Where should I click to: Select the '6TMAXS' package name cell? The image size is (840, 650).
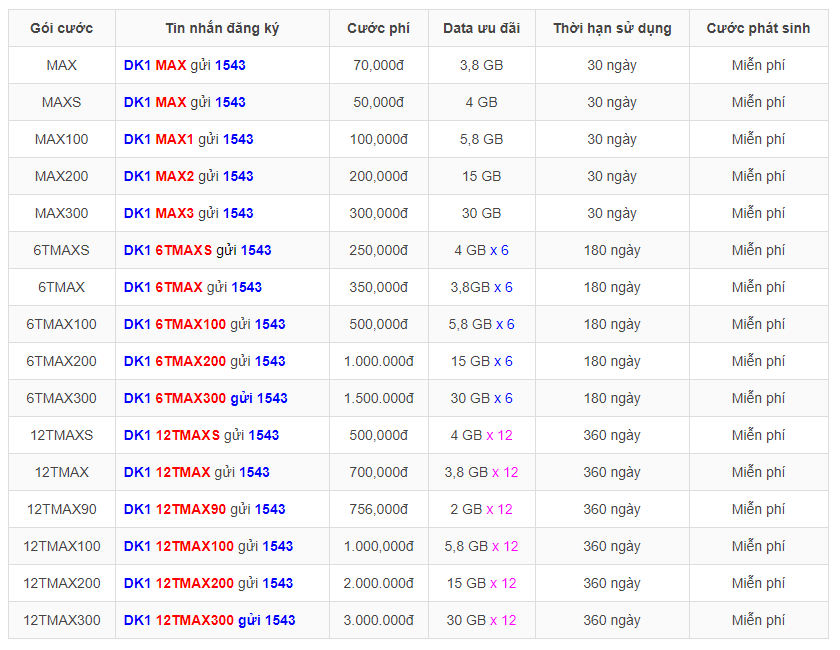[62, 250]
